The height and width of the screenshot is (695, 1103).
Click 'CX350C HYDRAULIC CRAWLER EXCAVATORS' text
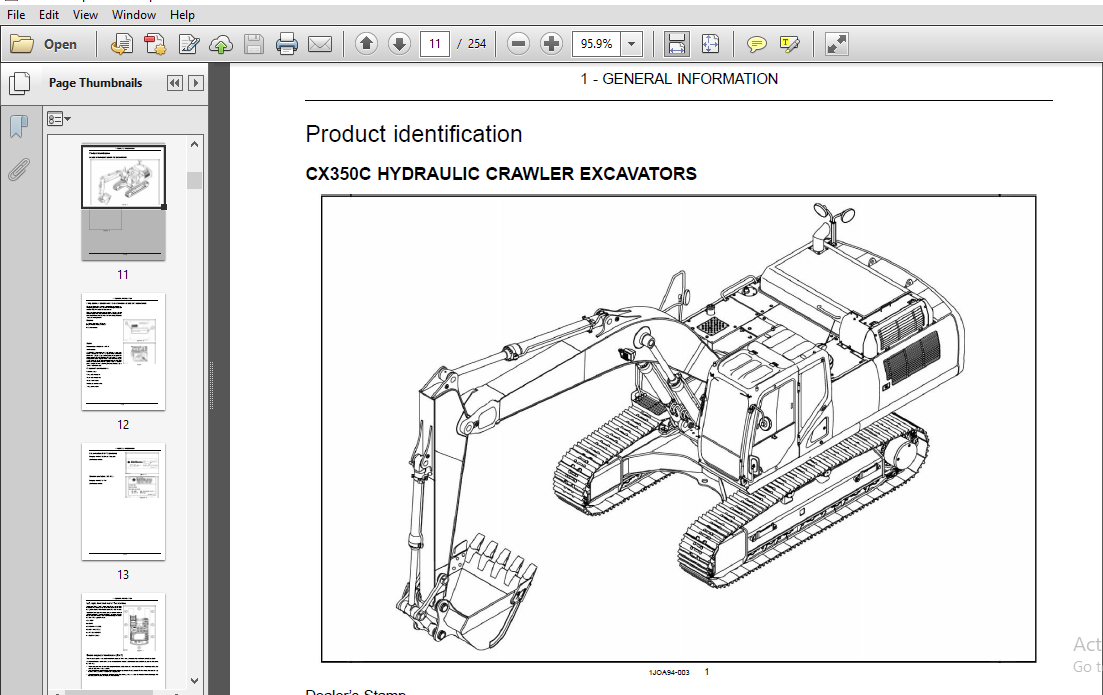coord(501,174)
